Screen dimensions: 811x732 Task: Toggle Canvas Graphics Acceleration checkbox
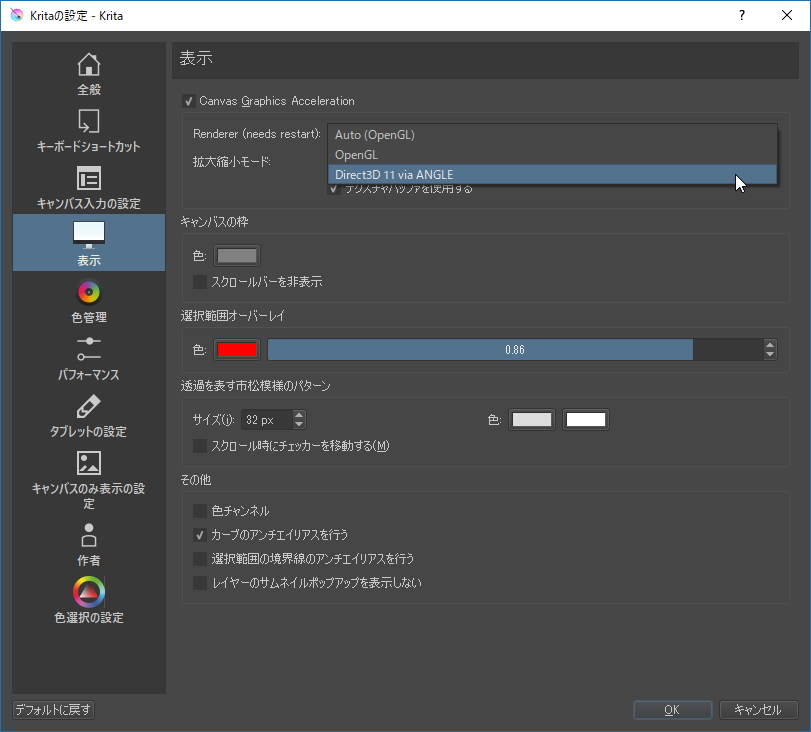point(189,101)
